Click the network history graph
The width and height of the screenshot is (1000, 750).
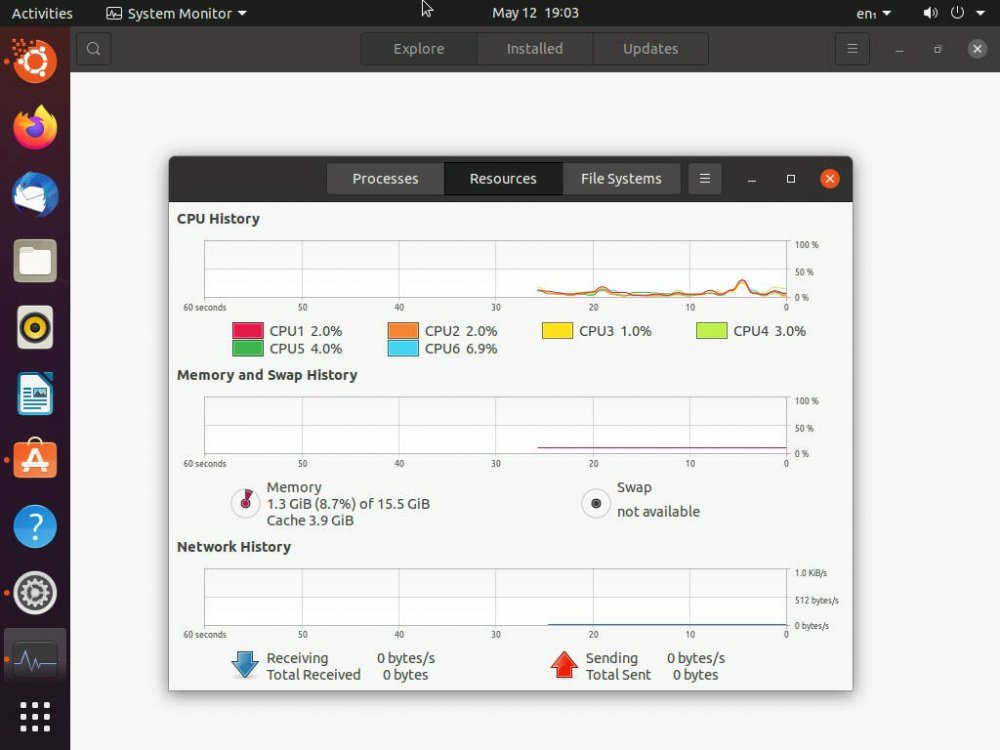[x=496, y=597]
